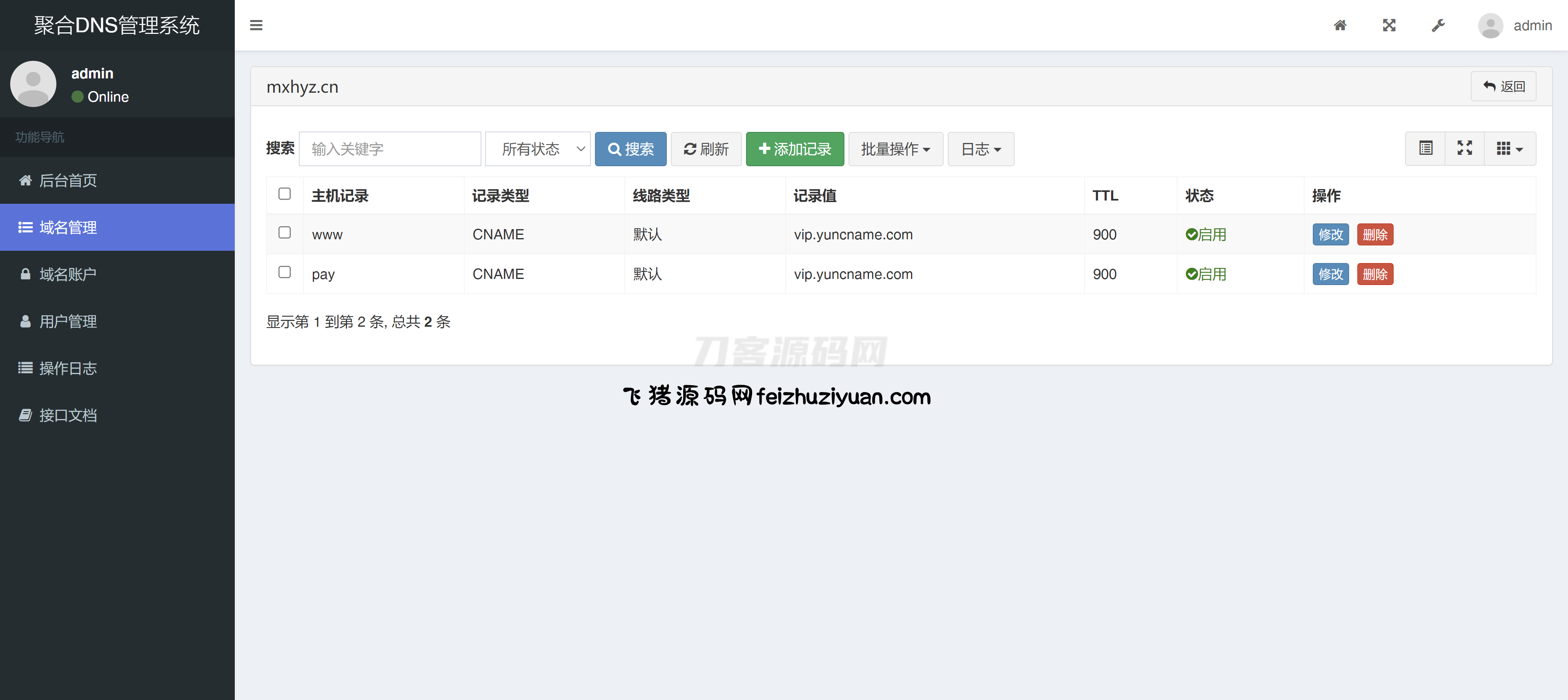The width and height of the screenshot is (1568, 700).
Task: Click admin avatar in top right
Action: (1491, 26)
